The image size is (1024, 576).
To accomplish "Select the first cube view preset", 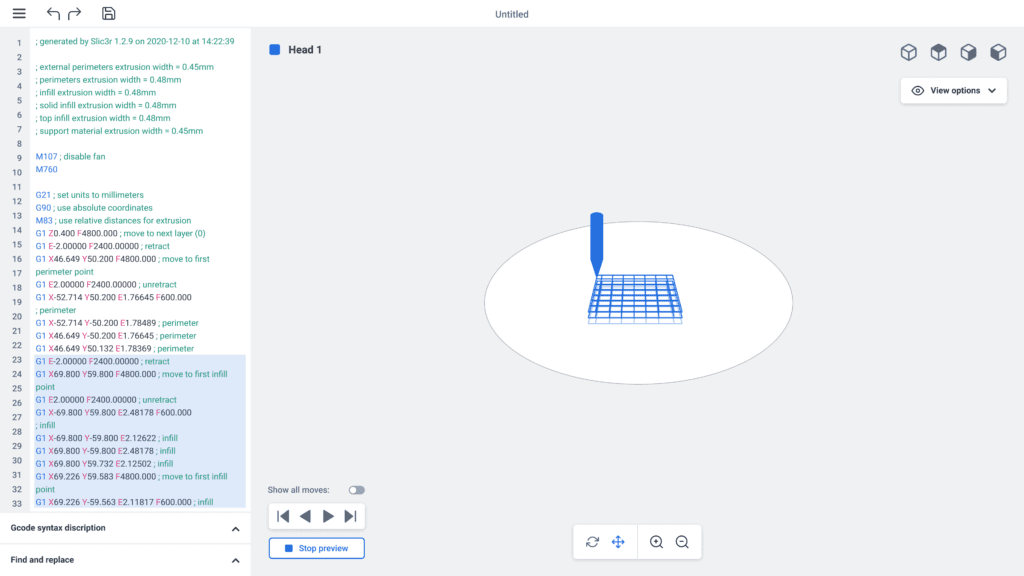I will pyautogui.click(x=908, y=52).
